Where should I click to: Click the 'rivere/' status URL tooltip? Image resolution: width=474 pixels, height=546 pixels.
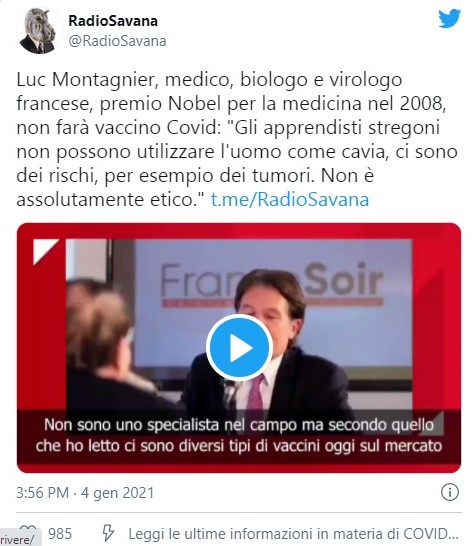19,539
